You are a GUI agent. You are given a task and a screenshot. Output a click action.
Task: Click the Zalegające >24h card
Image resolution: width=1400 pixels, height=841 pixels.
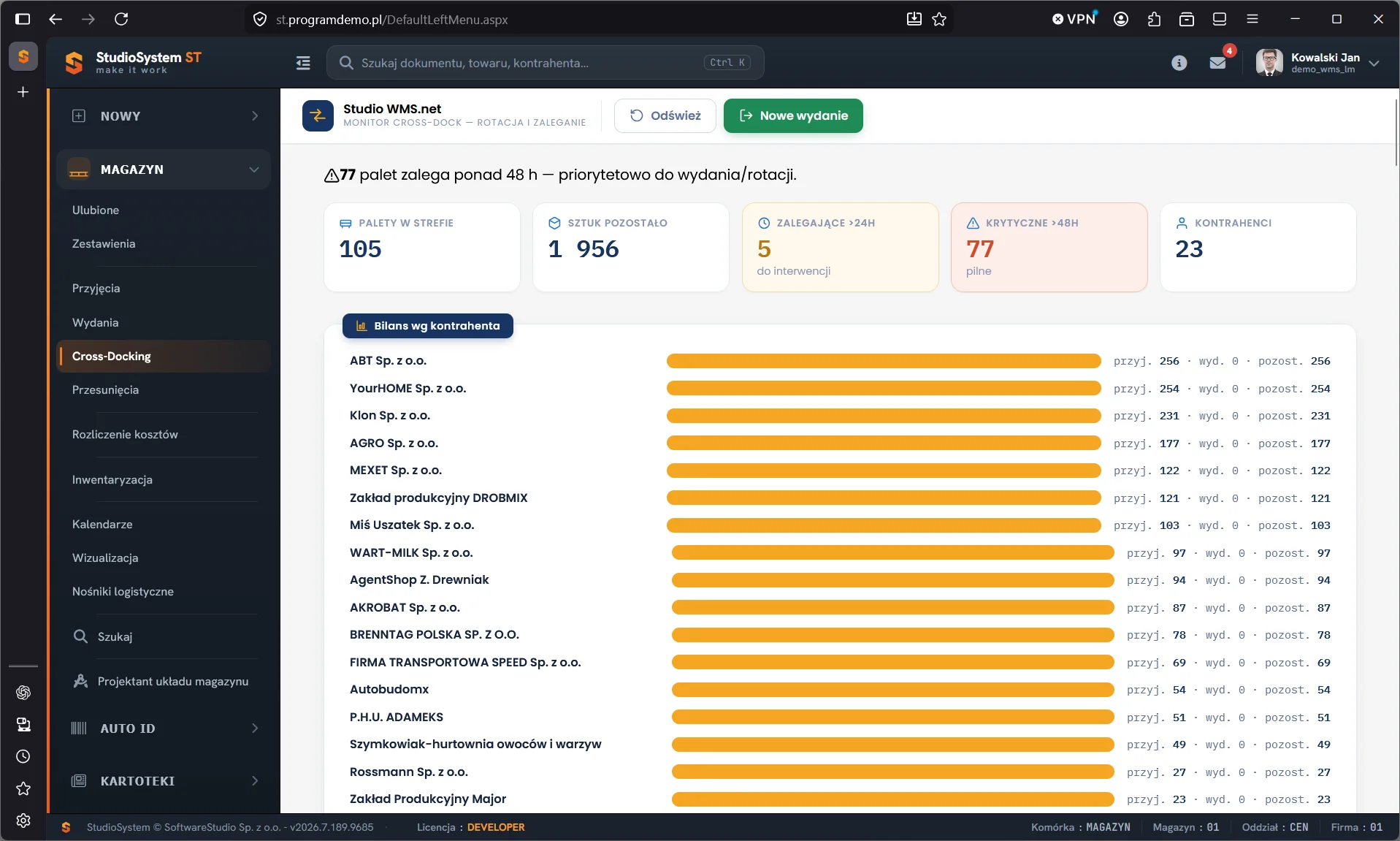[841, 247]
